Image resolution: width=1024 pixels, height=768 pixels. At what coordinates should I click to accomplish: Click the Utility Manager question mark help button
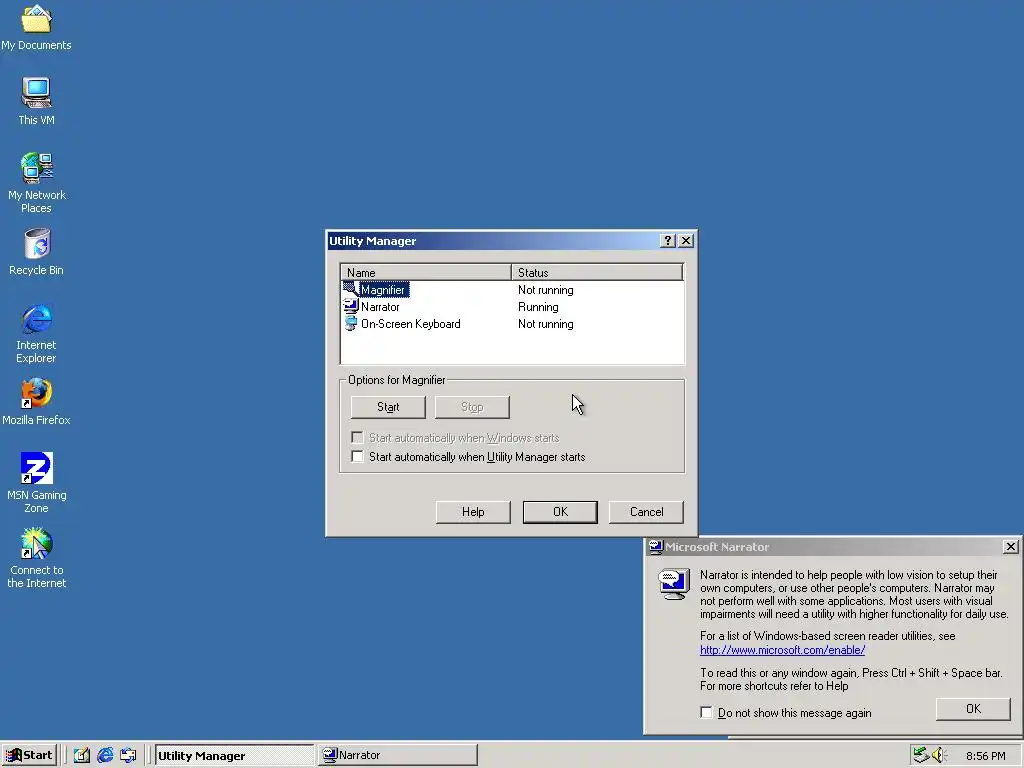click(667, 240)
